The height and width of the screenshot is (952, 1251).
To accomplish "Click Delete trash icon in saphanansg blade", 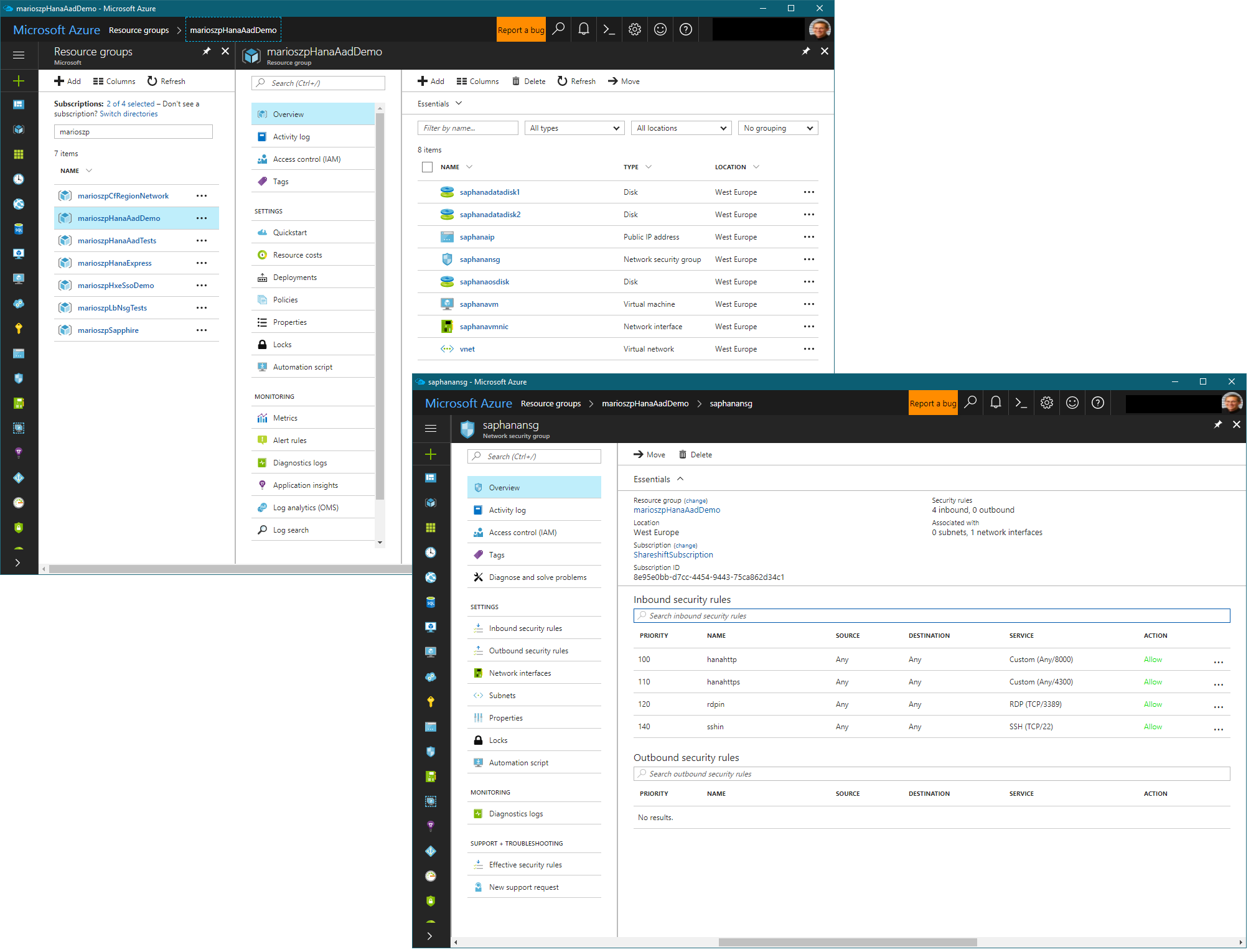I will point(683,455).
